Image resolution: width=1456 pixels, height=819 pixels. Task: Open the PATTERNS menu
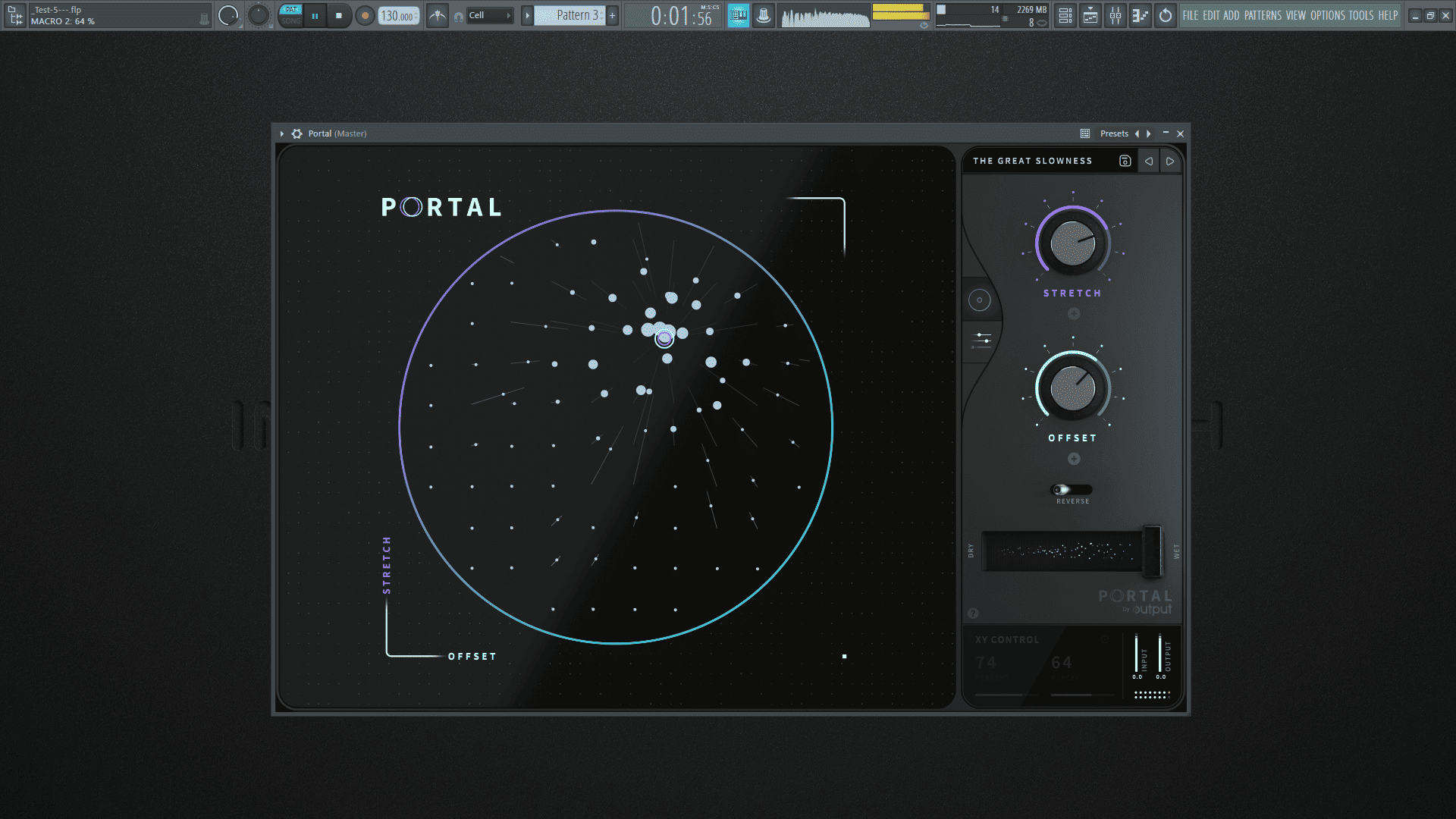pos(1263,15)
